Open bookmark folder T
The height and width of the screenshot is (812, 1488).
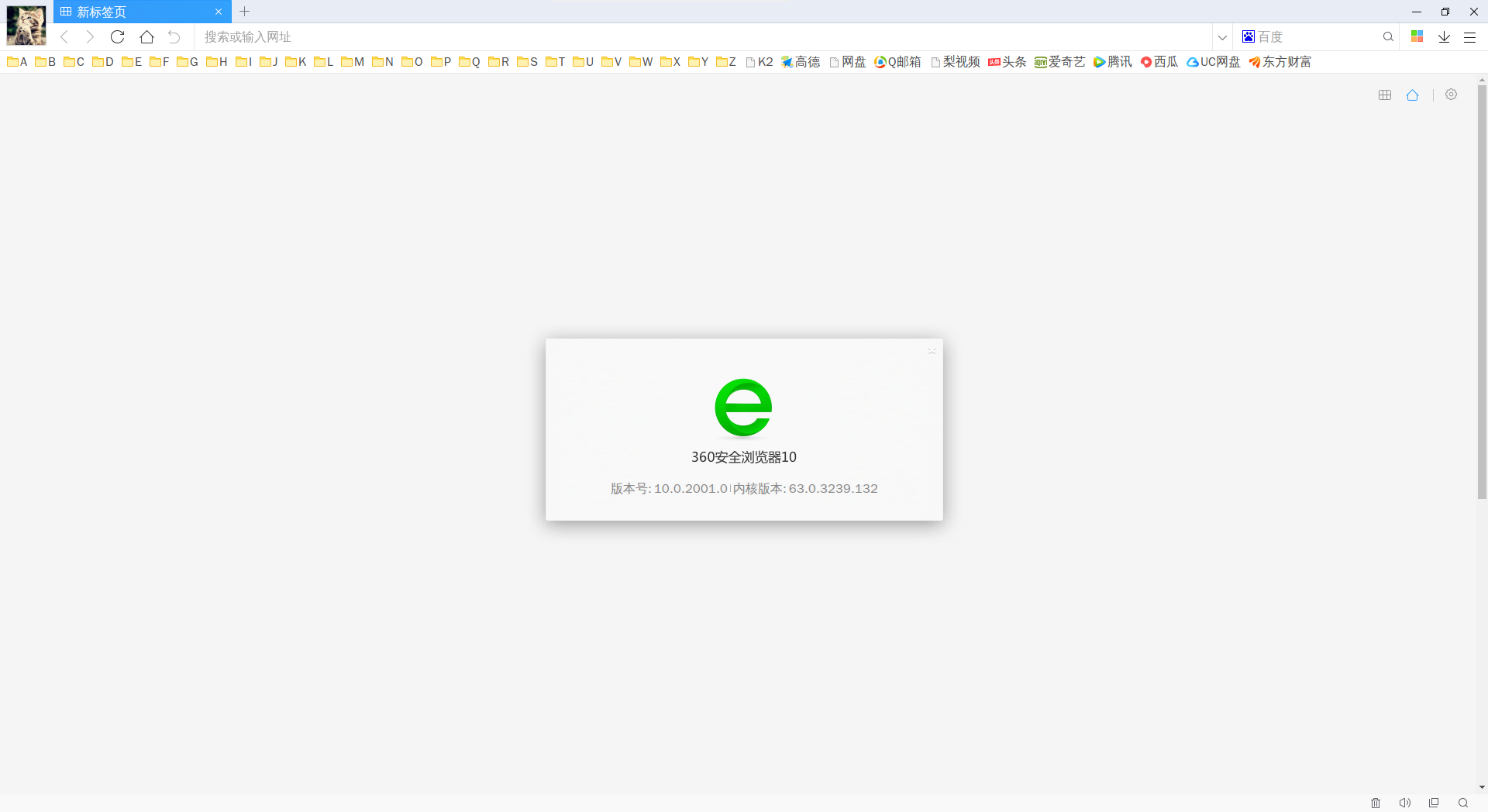click(x=555, y=61)
